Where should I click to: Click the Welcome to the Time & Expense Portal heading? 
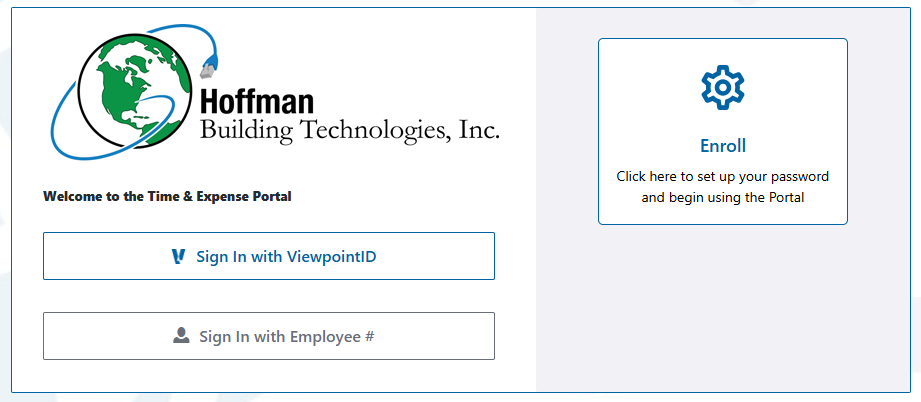[167, 197]
